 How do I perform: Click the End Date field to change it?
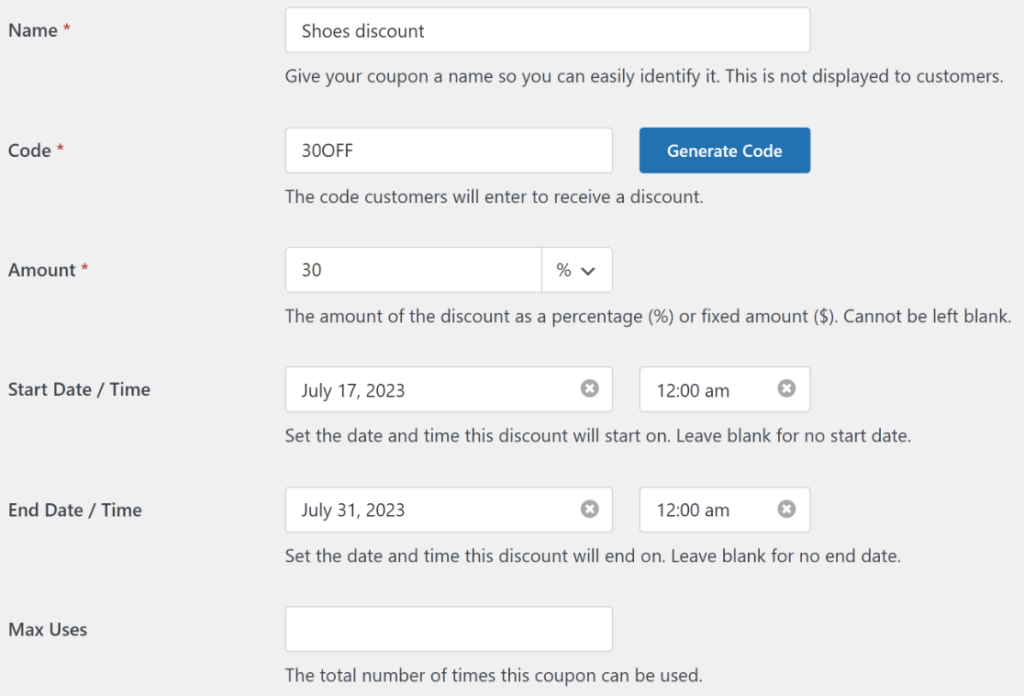click(x=420, y=509)
